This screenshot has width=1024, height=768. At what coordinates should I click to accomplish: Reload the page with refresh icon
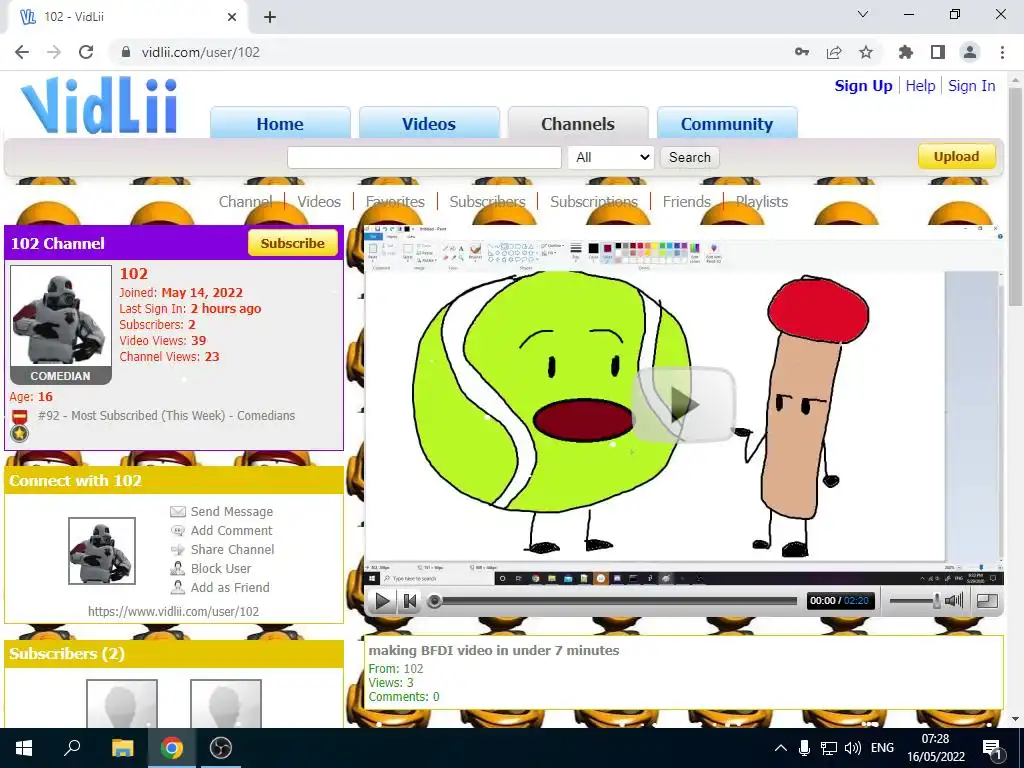point(86,52)
